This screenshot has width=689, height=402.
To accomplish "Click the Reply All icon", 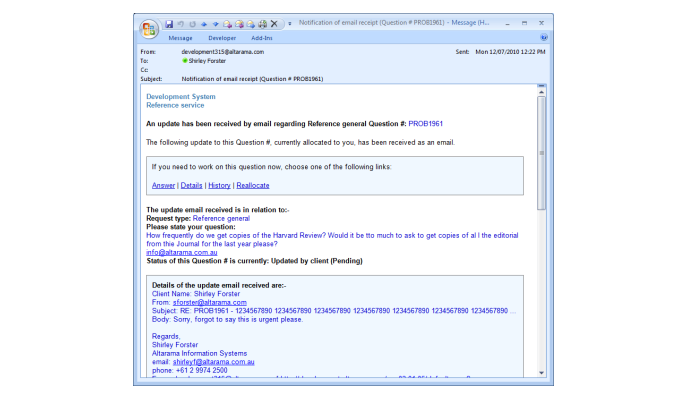I will [239, 24].
